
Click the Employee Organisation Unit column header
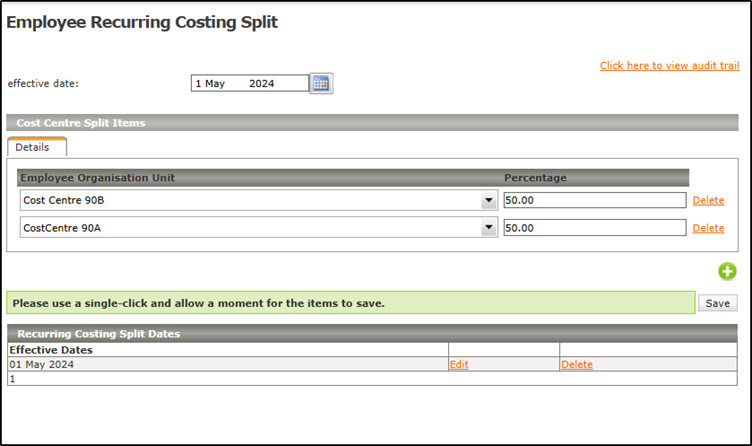[97, 178]
